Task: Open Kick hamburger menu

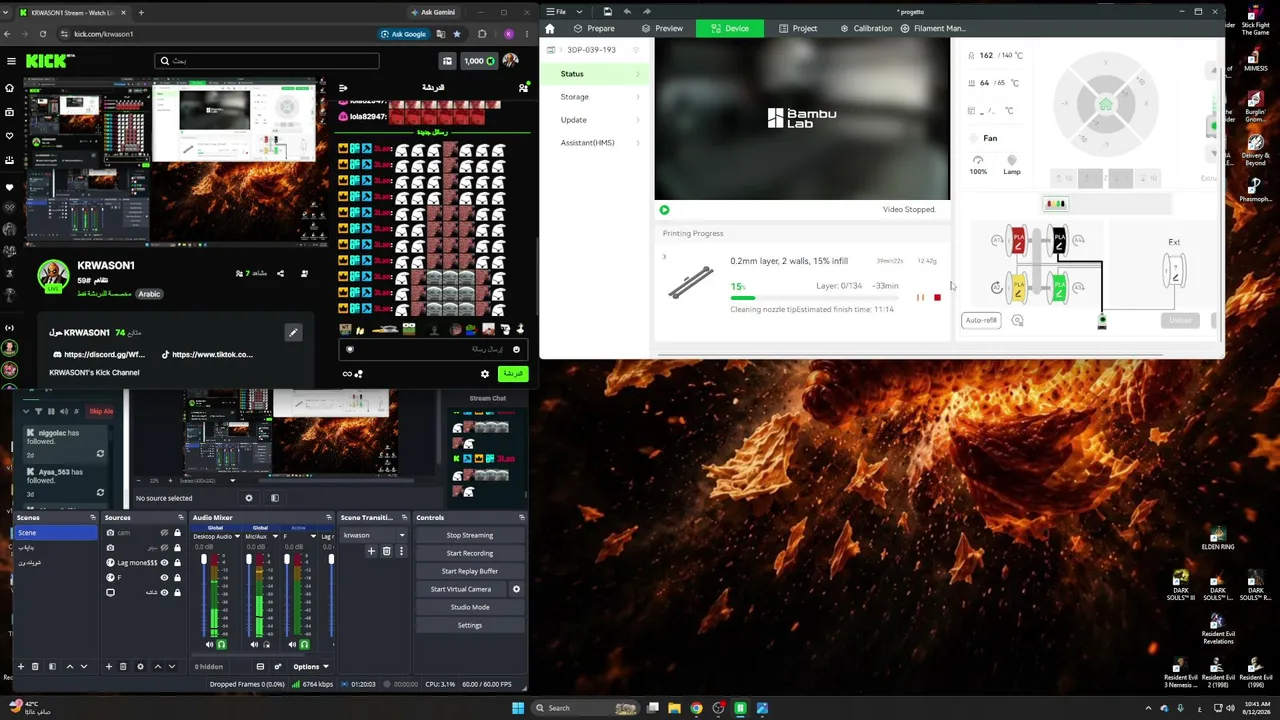Action: (x=11, y=61)
